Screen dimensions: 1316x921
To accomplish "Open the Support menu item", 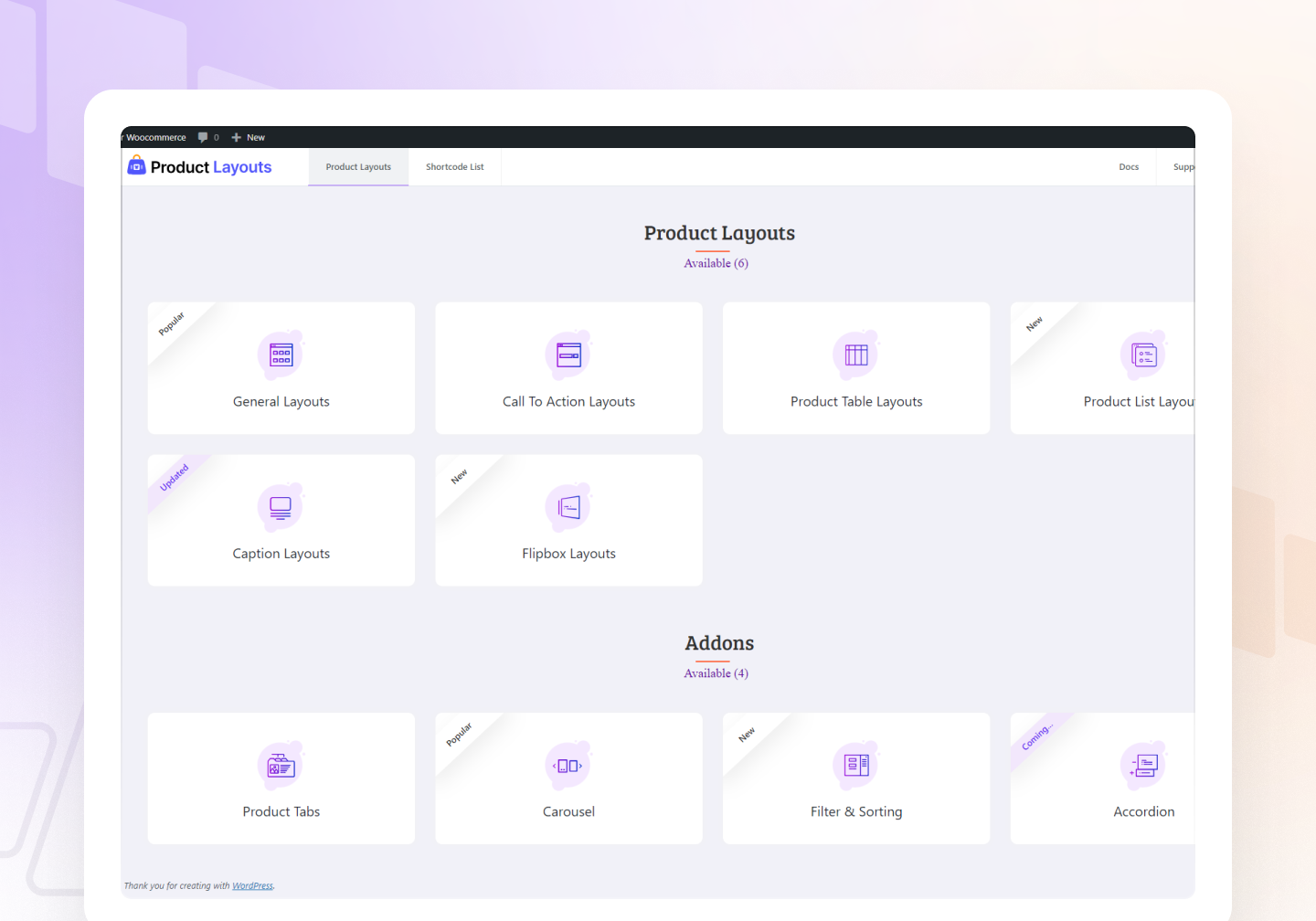I will (1183, 167).
